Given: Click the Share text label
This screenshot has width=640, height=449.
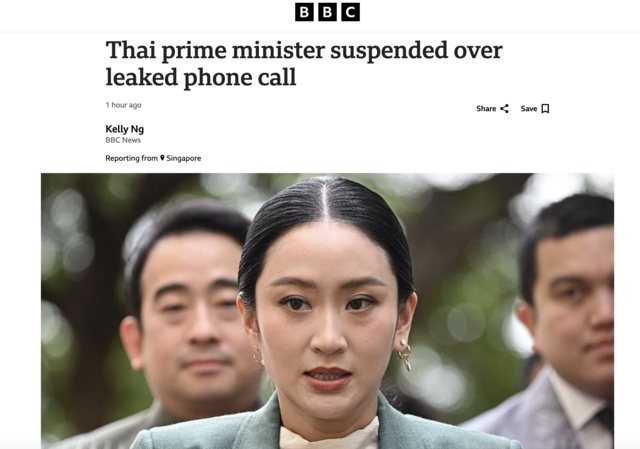Looking at the screenshot, I should click(486, 109).
